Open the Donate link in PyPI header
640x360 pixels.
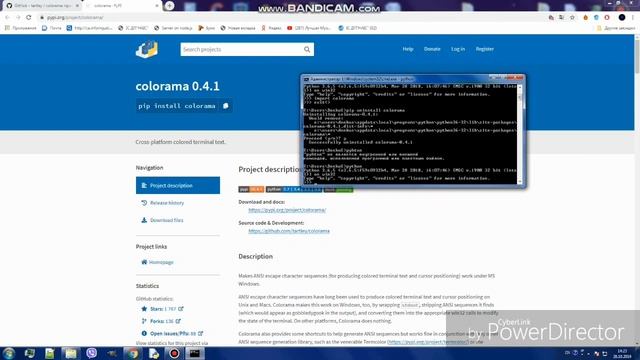click(x=432, y=49)
